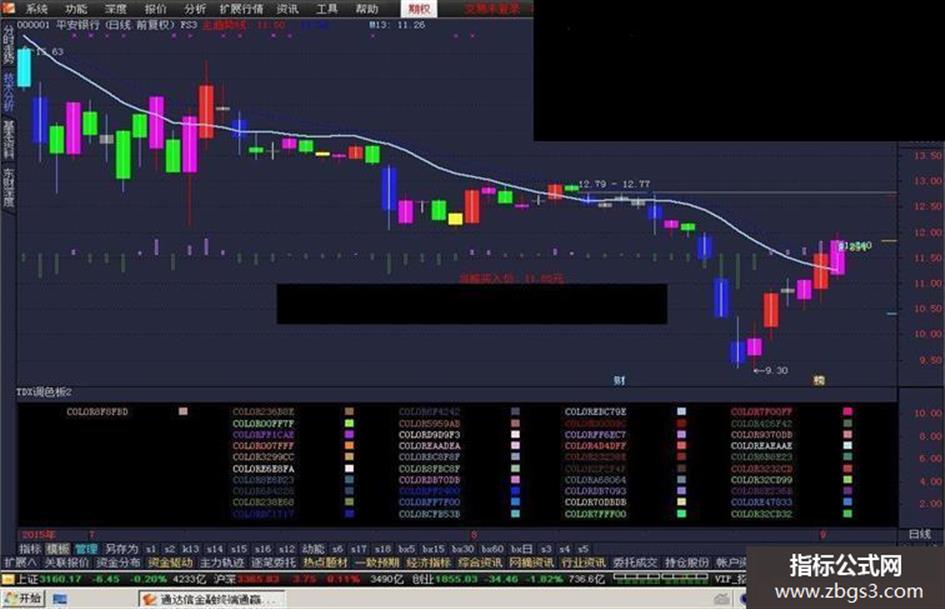This screenshot has height=609, width=945.
Task: Select the 基本资料 side tab
Action: [x=8, y=139]
